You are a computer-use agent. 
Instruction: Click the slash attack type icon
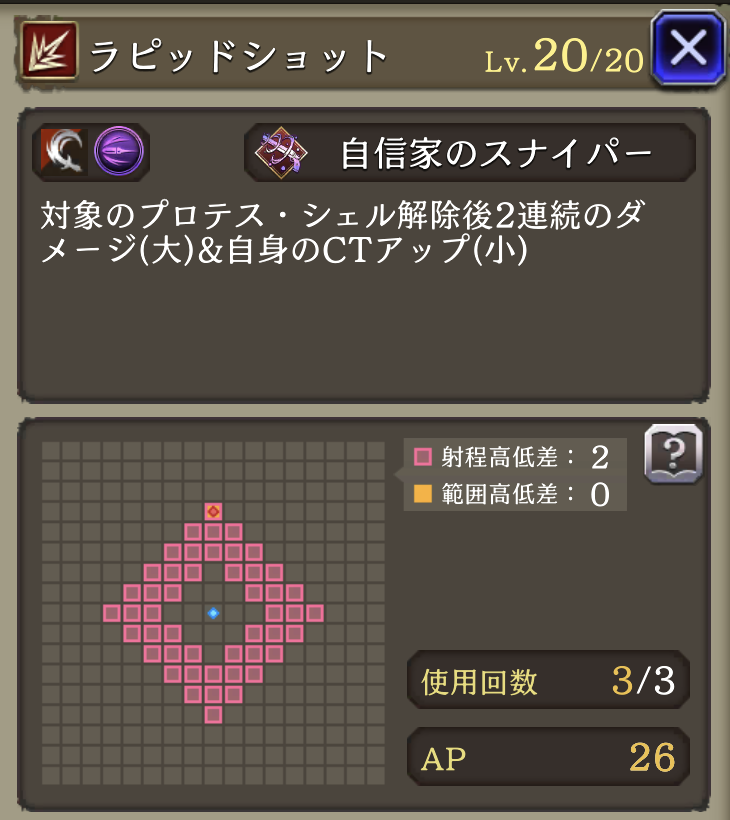[64, 152]
